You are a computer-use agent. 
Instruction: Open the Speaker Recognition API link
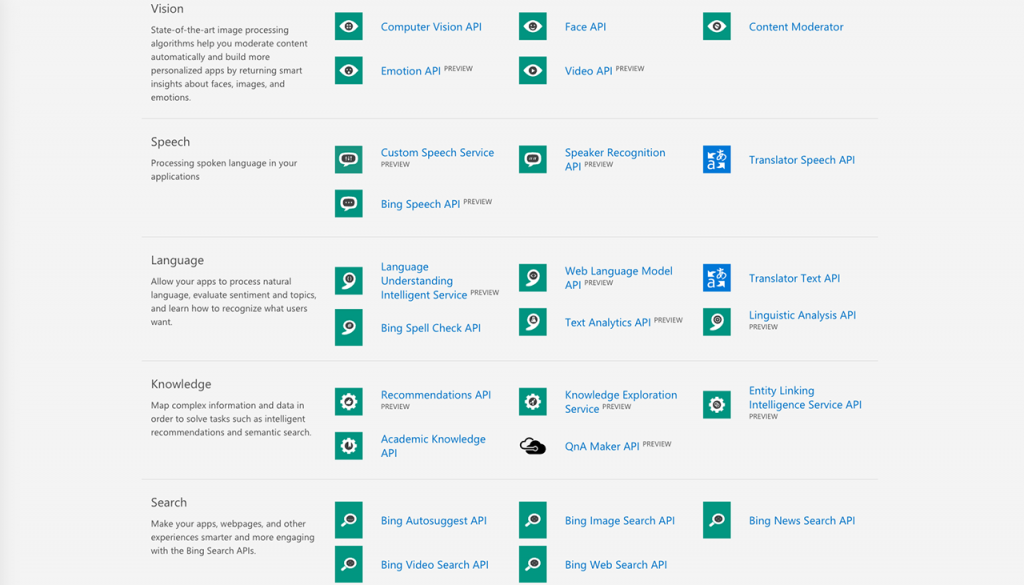(615, 159)
